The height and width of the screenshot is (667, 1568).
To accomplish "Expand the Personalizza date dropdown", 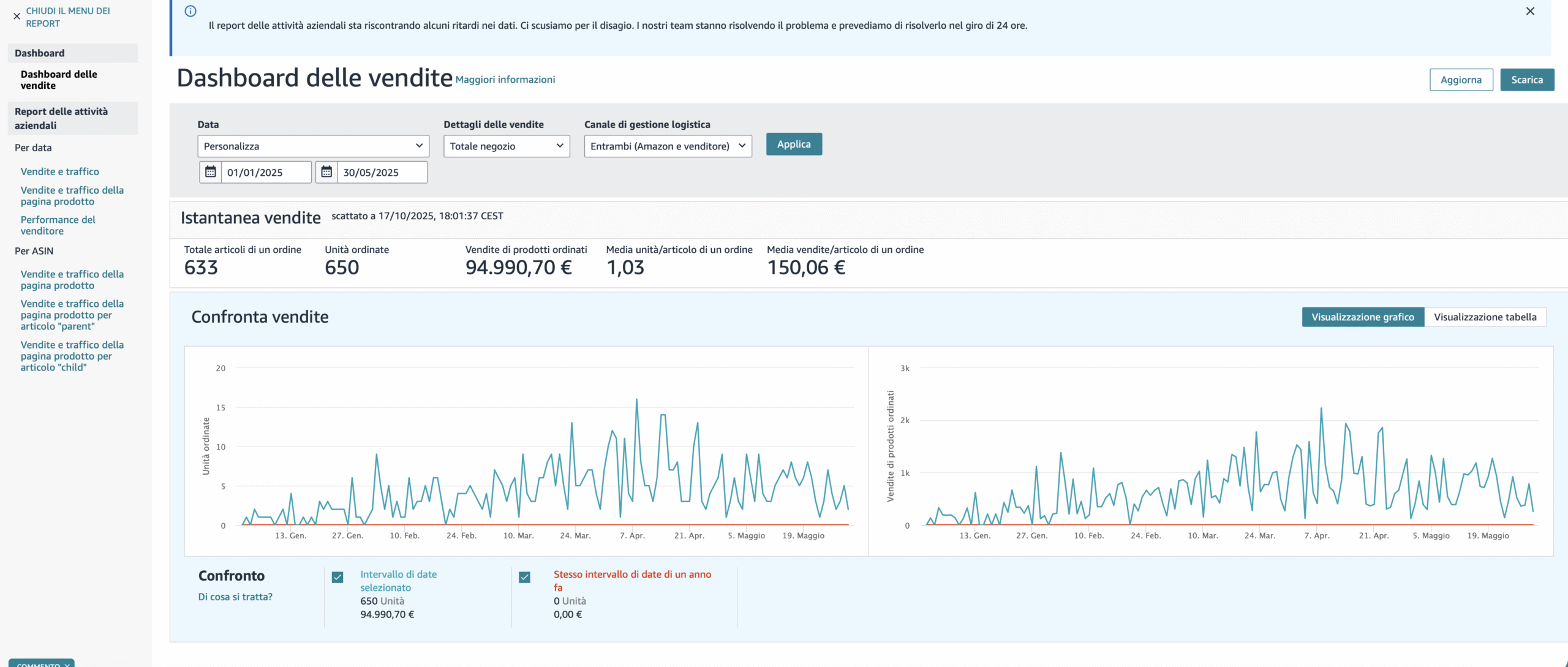I will coord(313,146).
